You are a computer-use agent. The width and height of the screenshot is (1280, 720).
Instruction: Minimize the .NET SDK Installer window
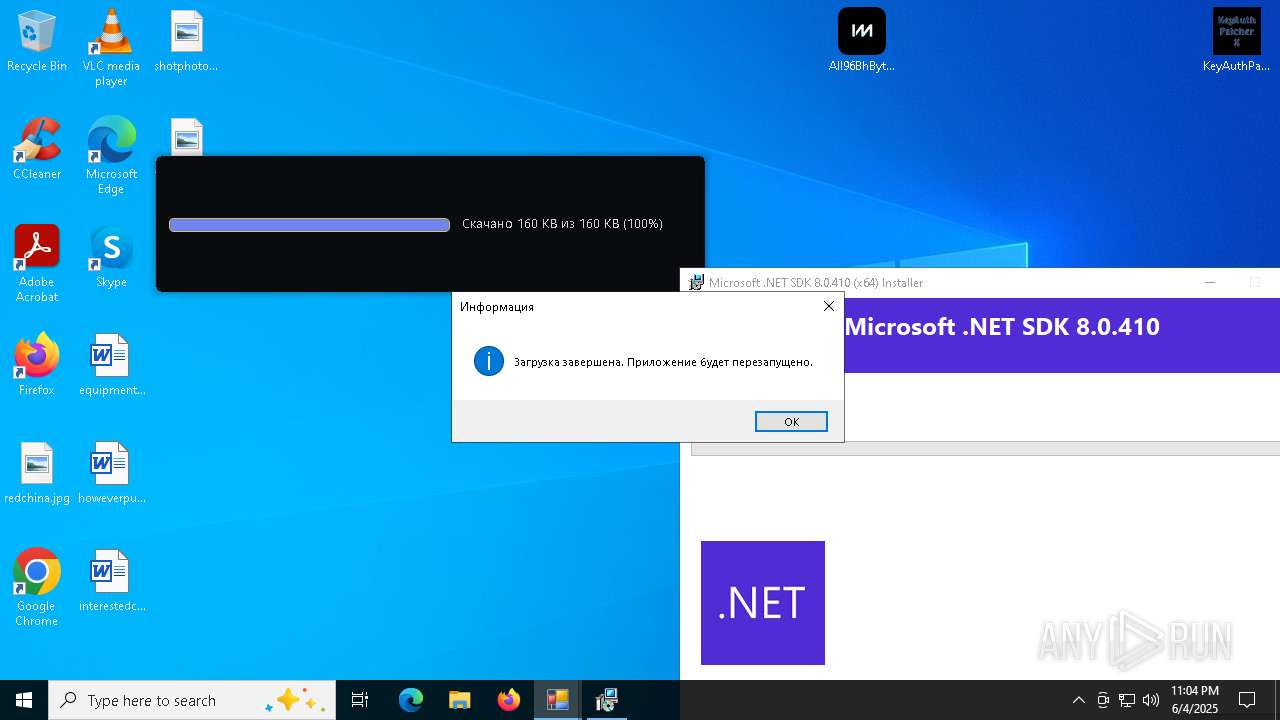1210,283
